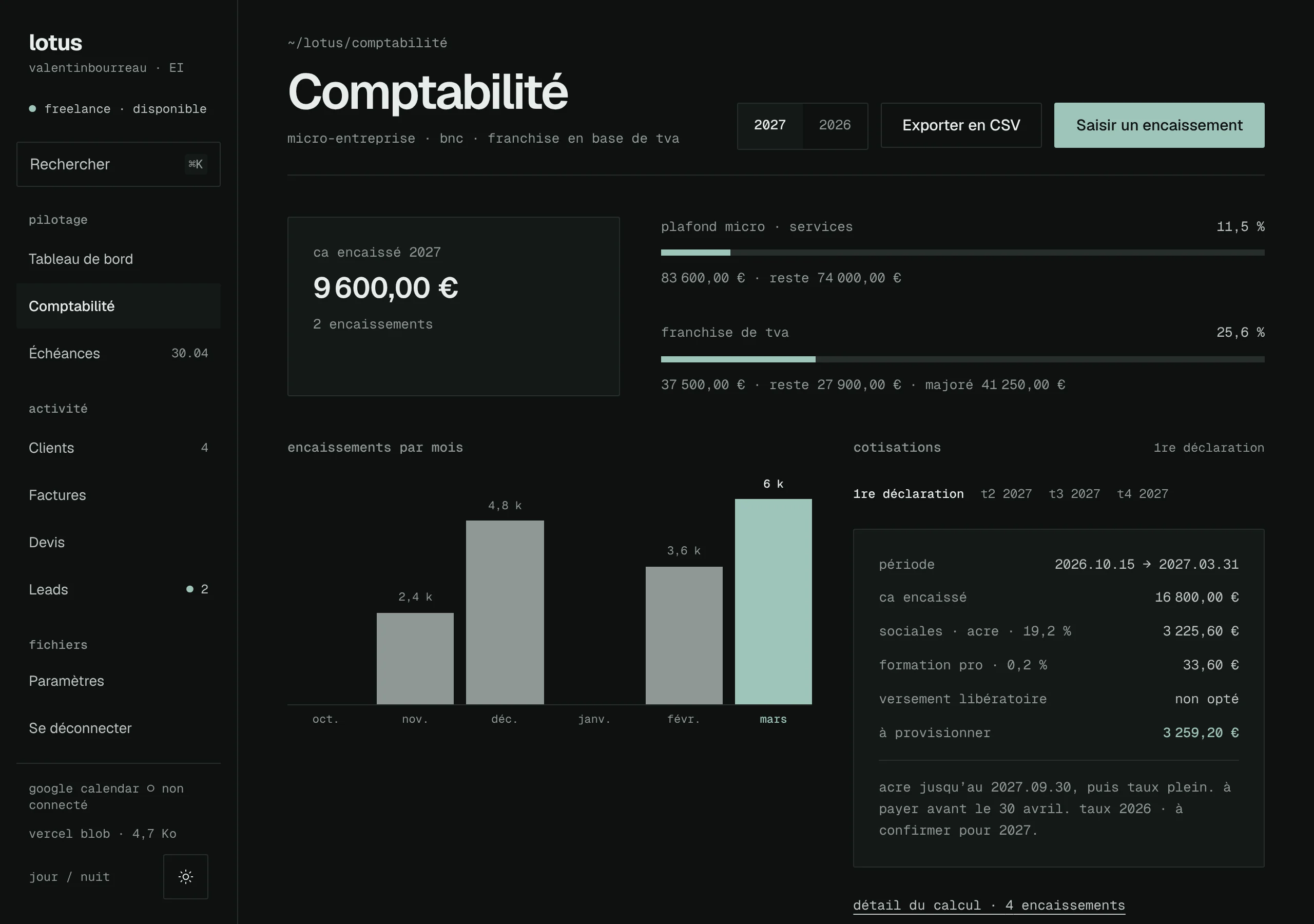
Task: Click the ~/lotus/comptabilité breadcrumb
Action: click(368, 43)
